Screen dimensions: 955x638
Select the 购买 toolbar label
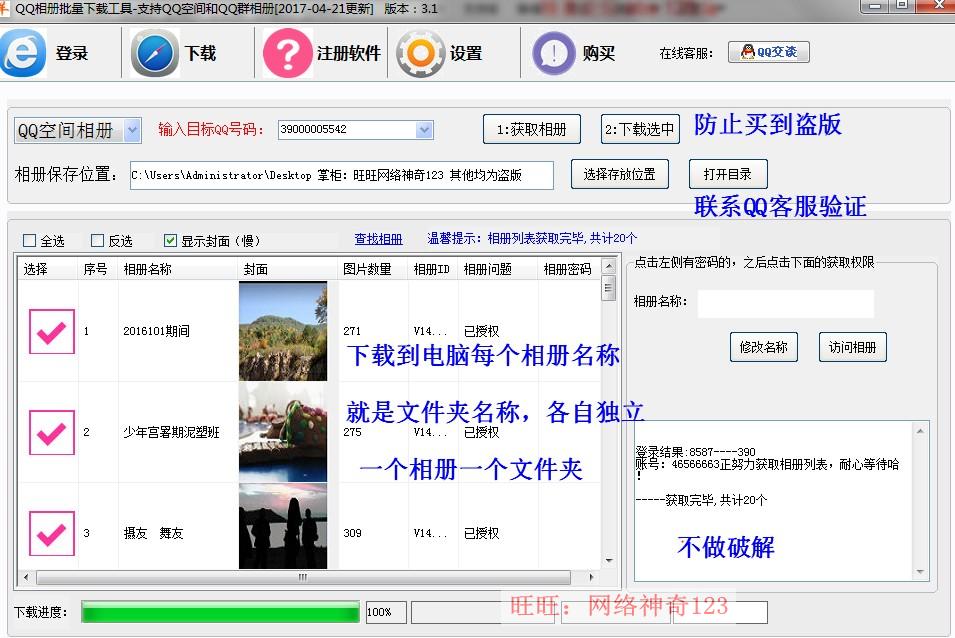click(598, 54)
